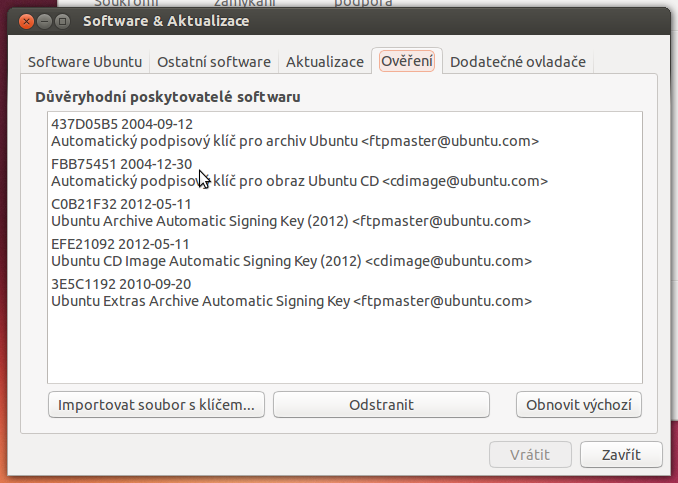Open the Ostatní software tab
The width and height of the screenshot is (678, 483).
[214, 62]
